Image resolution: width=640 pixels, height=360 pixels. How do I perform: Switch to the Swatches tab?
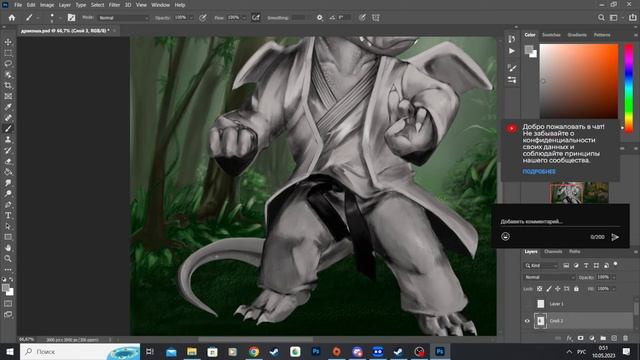pyautogui.click(x=551, y=35)
